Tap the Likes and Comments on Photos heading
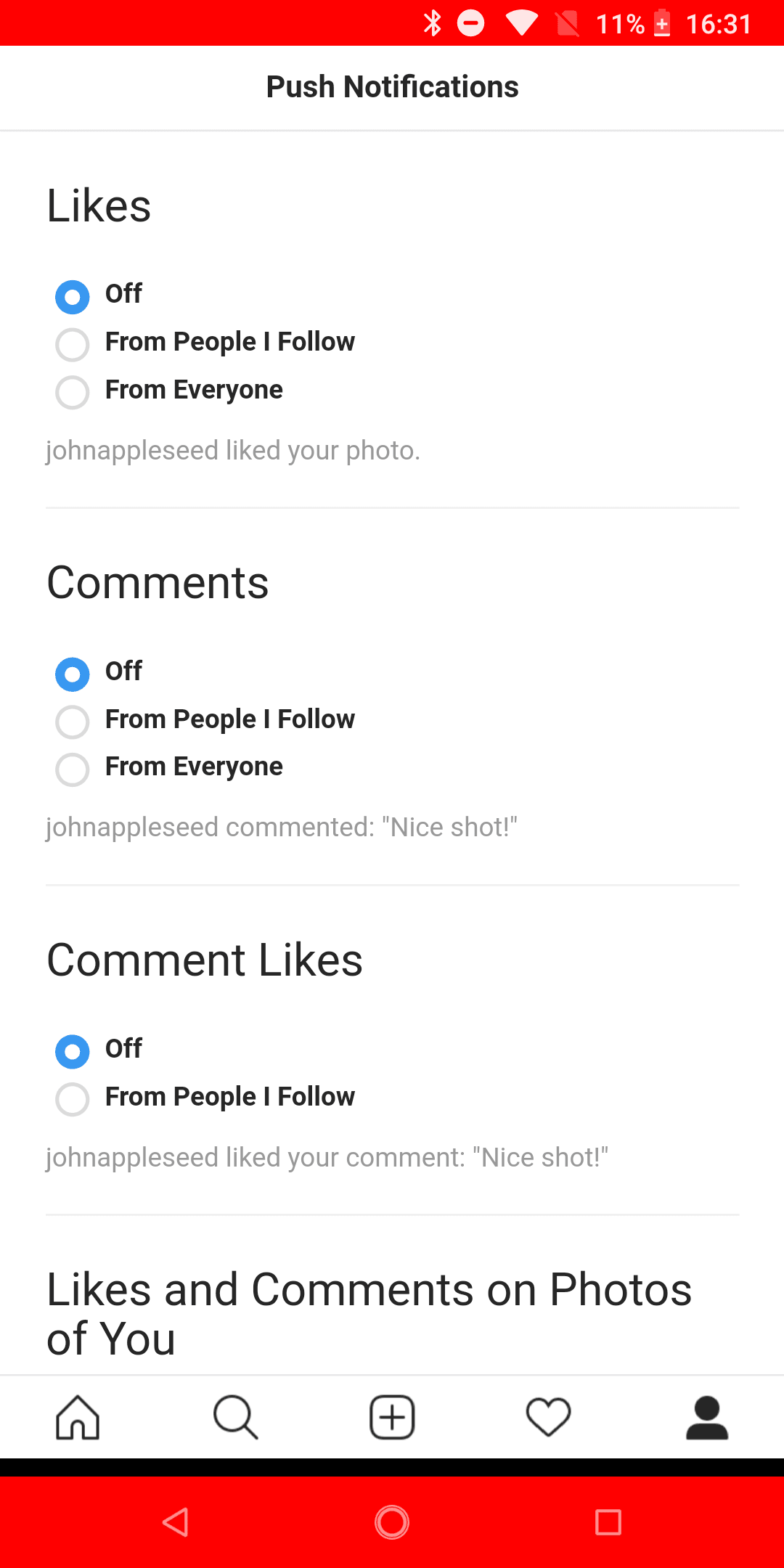This screenshot has height=1568, width=784. (369, 1313)
